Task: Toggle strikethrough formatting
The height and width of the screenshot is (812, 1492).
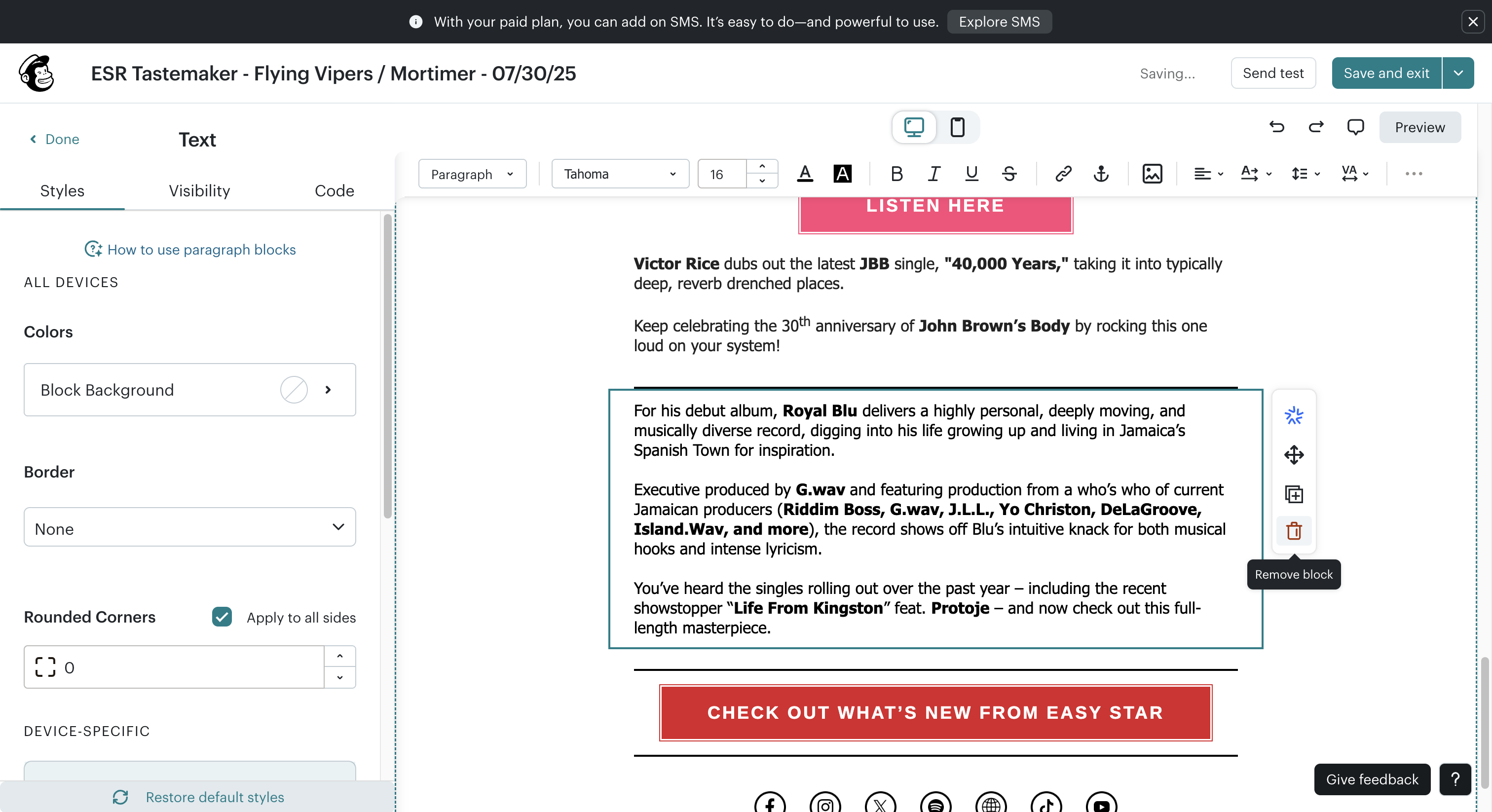Action: click(1009, 174)
